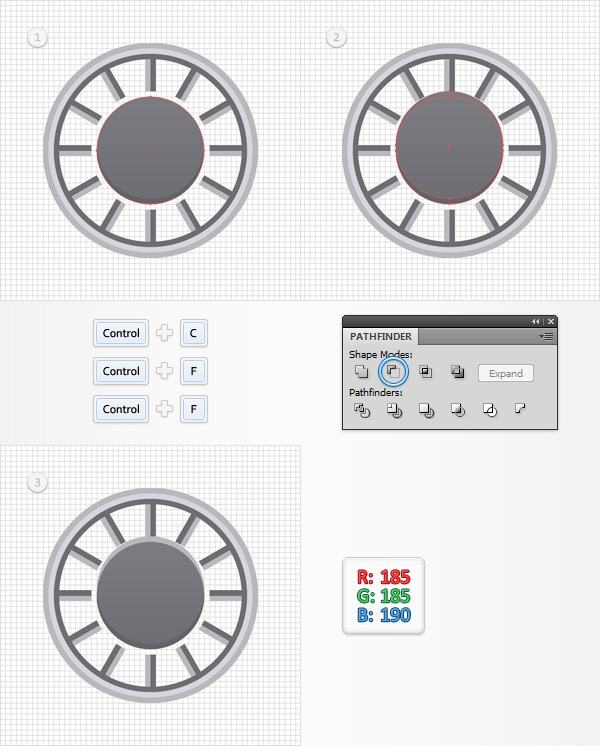Screen dimensions: 600x746
Task: Click the Minus Back pathfinder icon
Action: 520,409
